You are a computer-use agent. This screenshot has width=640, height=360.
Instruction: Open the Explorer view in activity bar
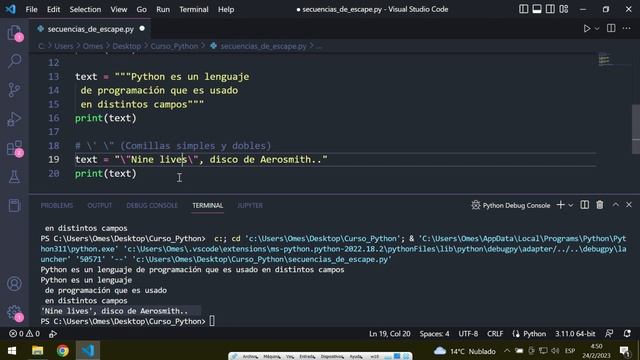point(14,33)
